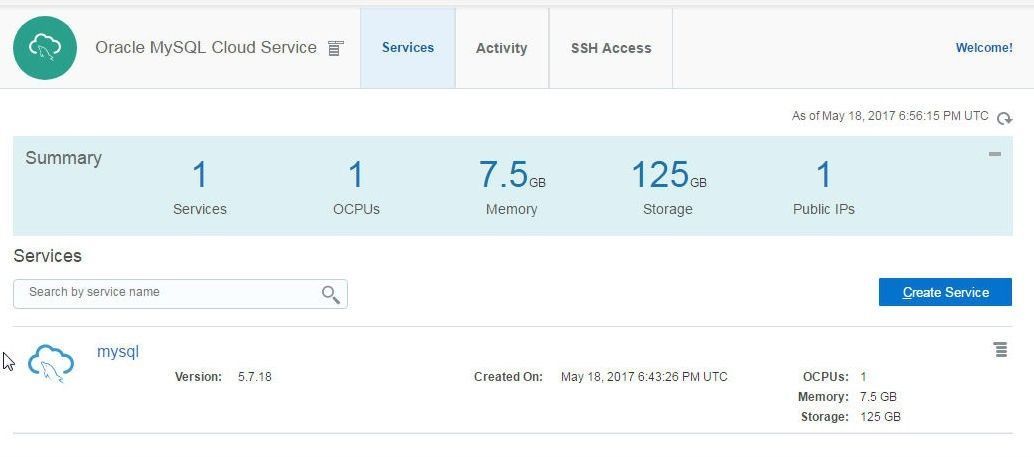Click the mysql row Storage value 125 GB
This screenshot has width=1034, height=457.
click(x=880, y=417)
